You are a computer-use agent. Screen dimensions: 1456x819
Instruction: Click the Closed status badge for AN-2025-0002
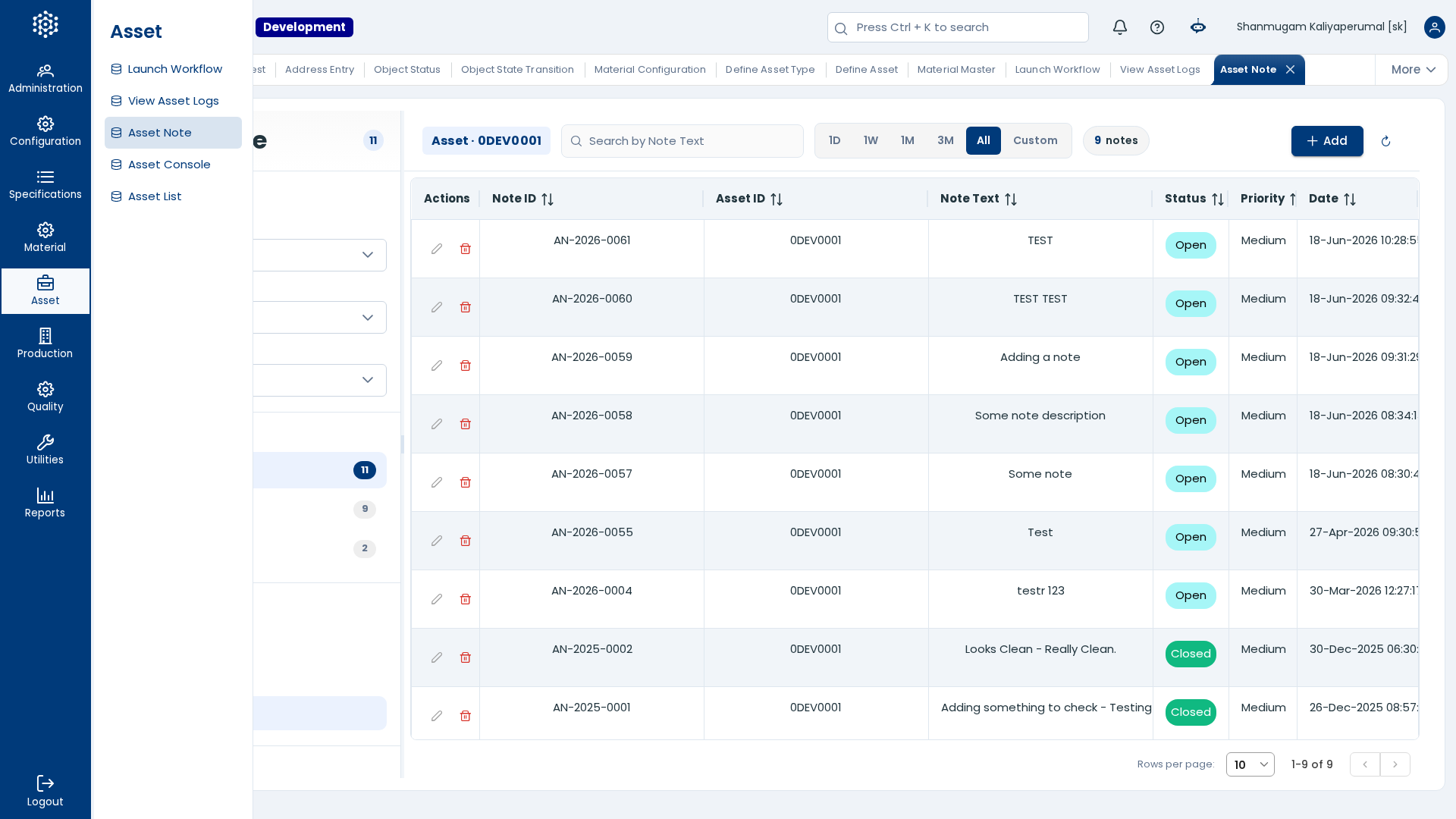point(1191,654)
